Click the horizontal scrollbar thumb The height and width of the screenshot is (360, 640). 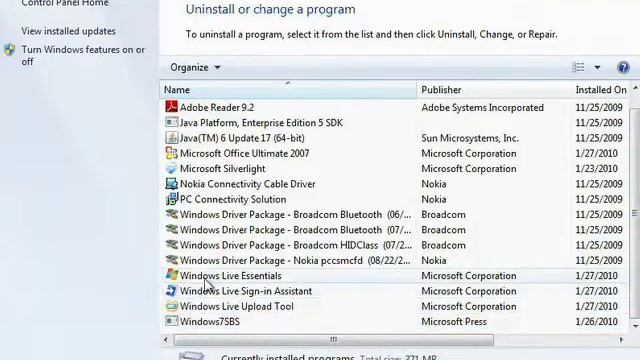pos(333,339)
